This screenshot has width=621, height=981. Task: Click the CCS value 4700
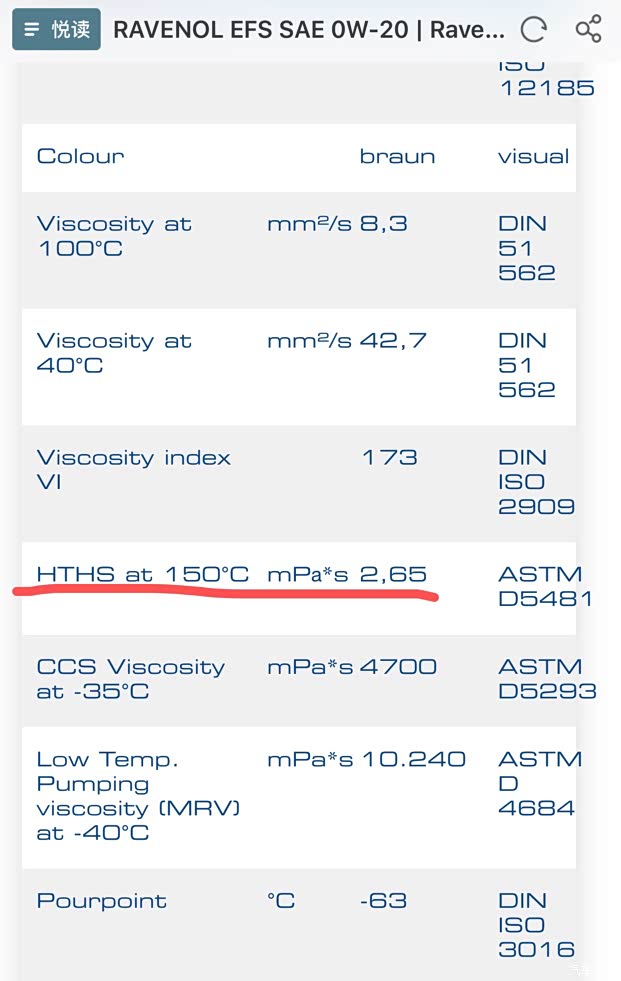[x=400, y=666]
